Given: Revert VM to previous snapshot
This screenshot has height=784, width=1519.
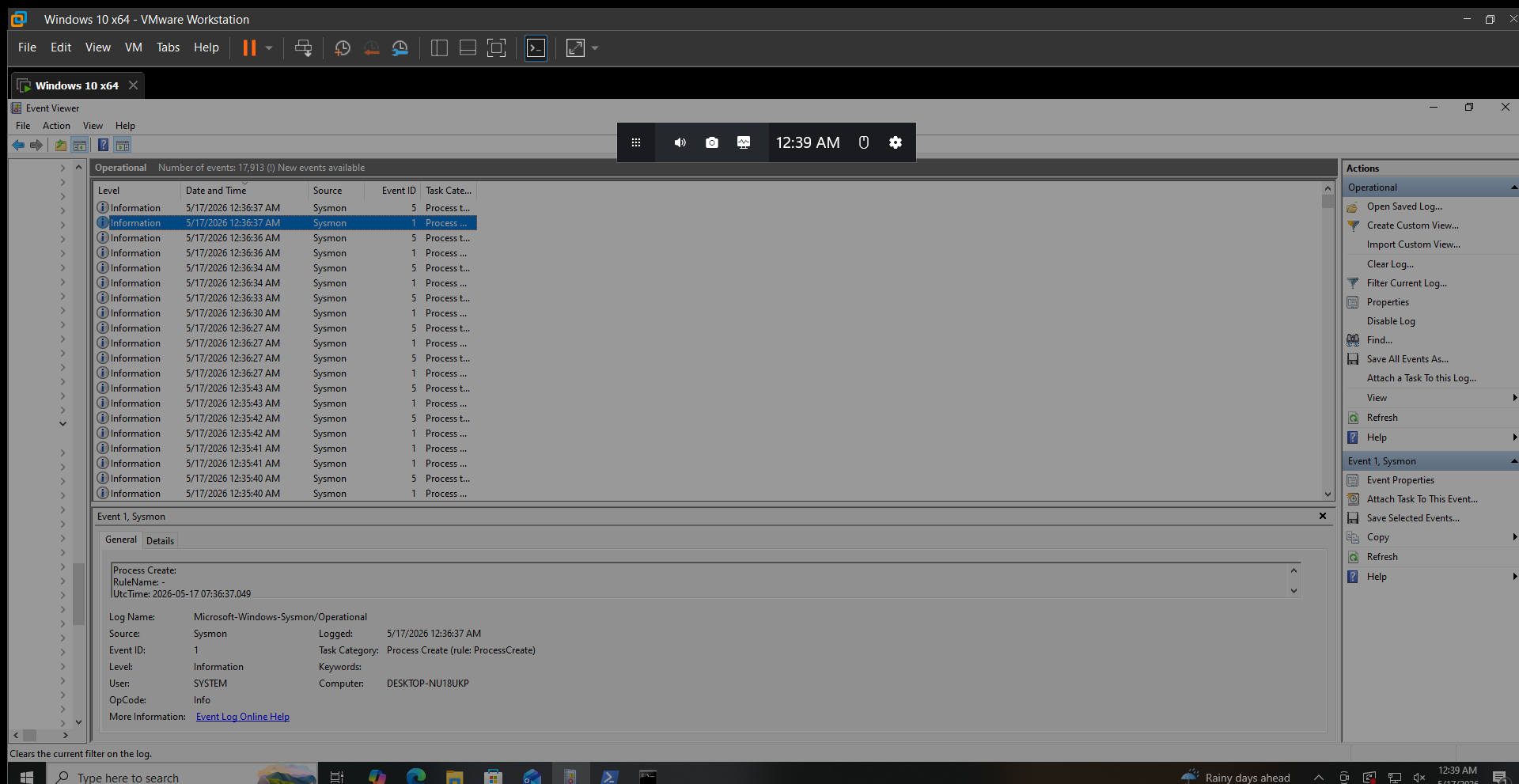Looking at the screenshot, I should click(x=371, y=48).
